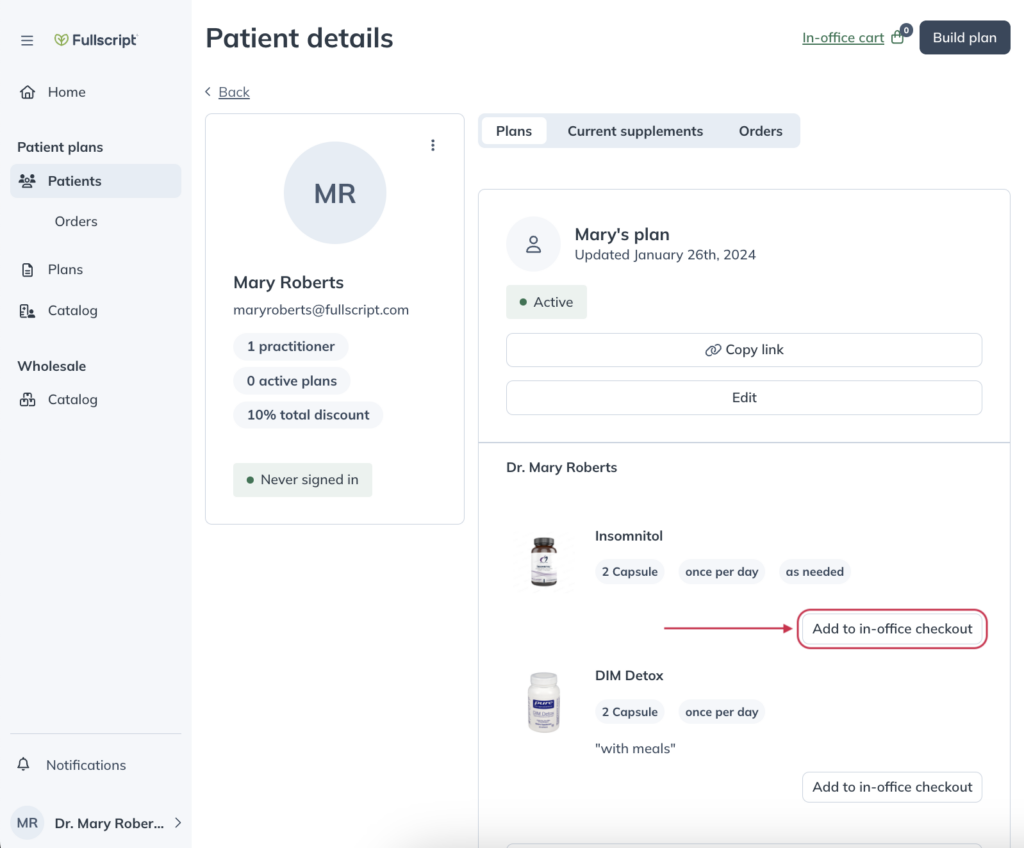This screenshot has height=848, width=1024.
Task: Click the Dr. Mary Roberts section heading
Action: point(561,467)
